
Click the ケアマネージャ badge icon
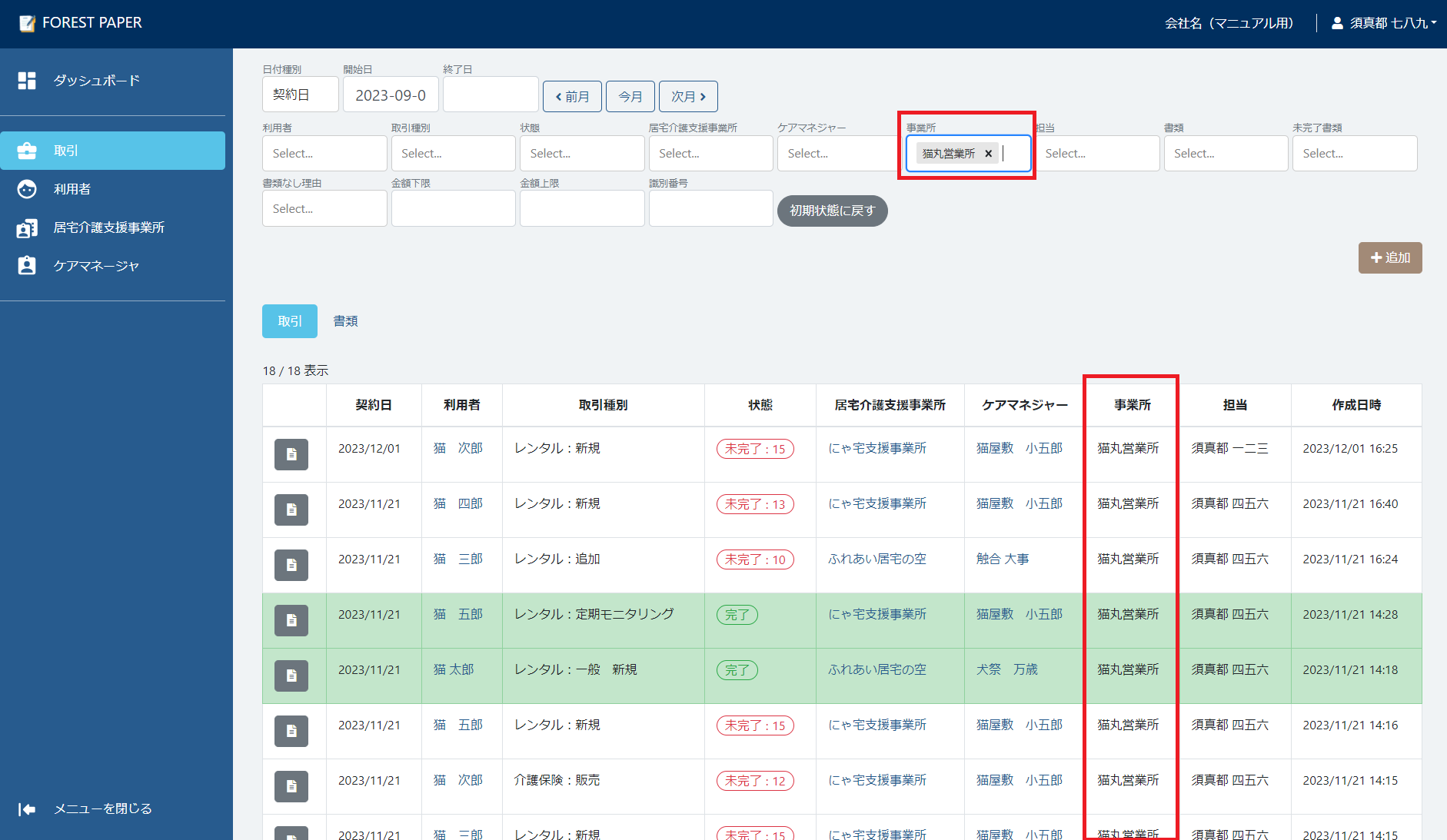point(27,266)
